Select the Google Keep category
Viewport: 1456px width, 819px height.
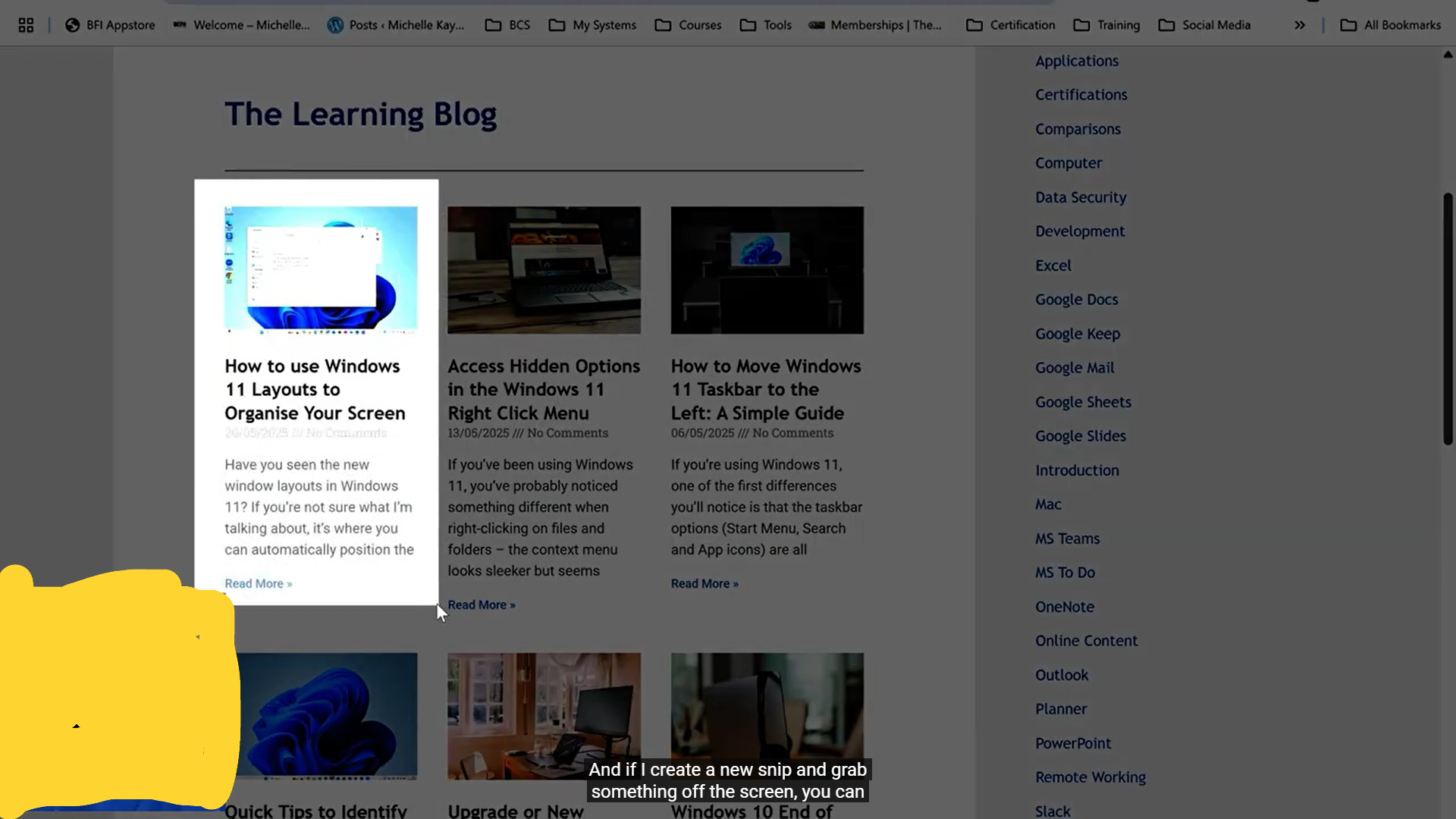point(1078,334)
